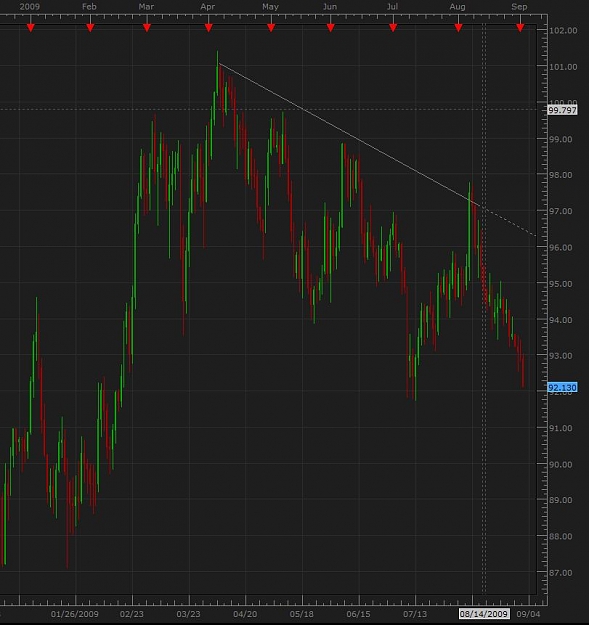Image resolution: width=589 pixels, height=625 pixels.
Task: Click the 90.00 price axis label
Action: click(560, 465)
